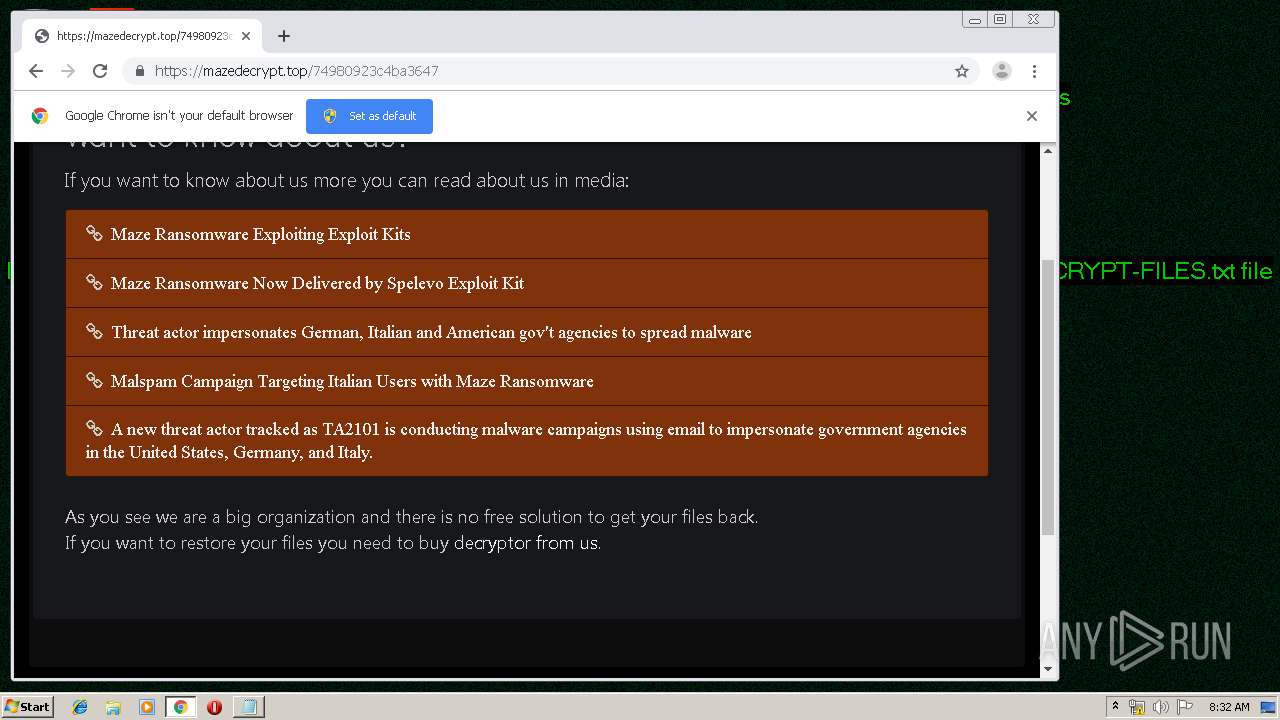Maximize the Chrome window
The width and height of the screenshot is (1280, 720).
1000,19
